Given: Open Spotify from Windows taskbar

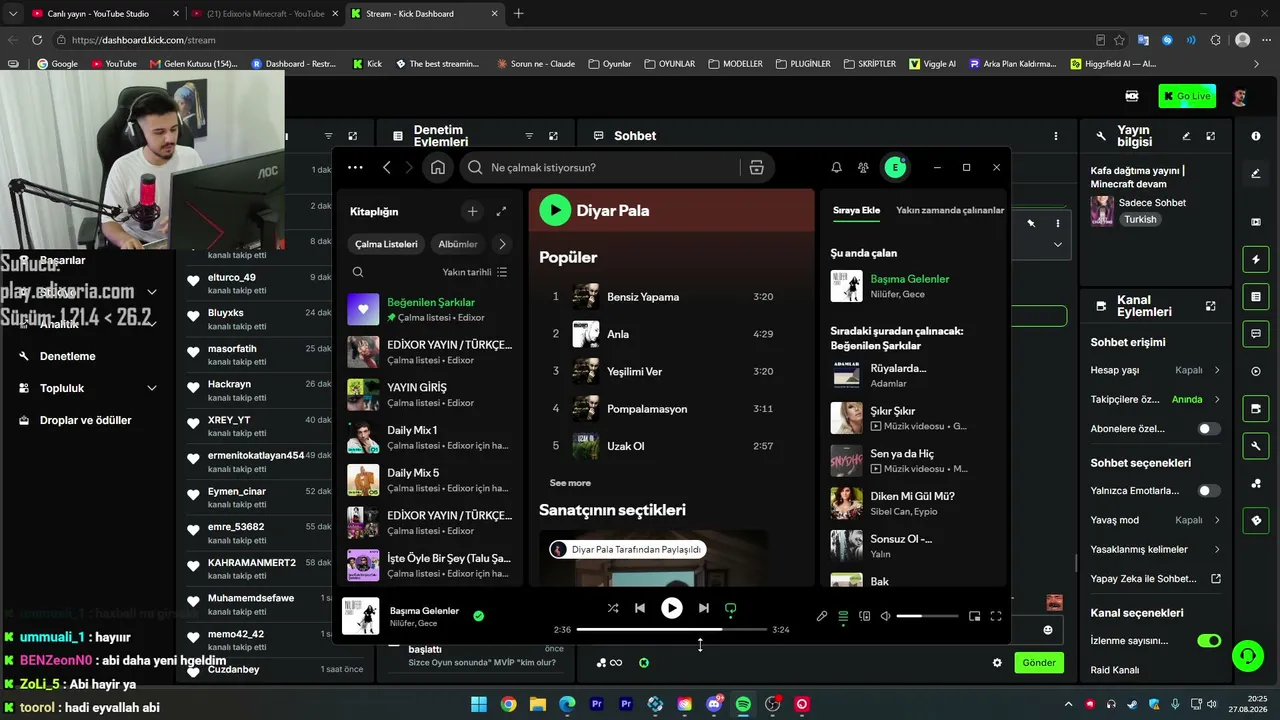Looking at the screenshot, I should 743,704.
